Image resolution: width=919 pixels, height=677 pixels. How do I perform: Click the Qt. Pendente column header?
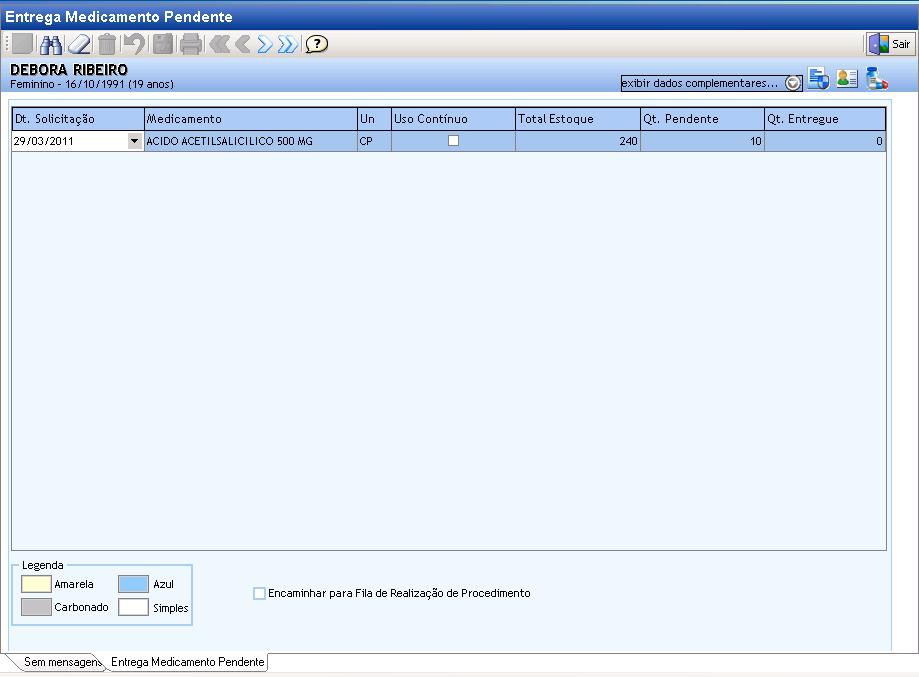703,119
